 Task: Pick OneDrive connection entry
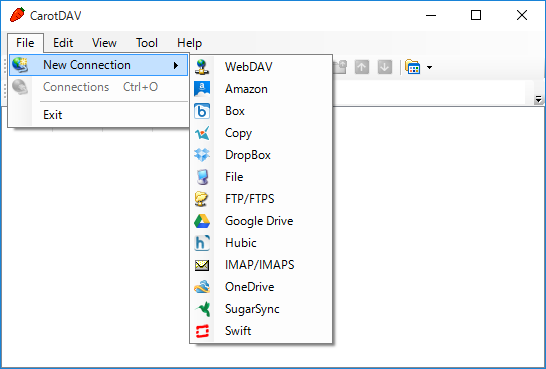pos(261,287)
